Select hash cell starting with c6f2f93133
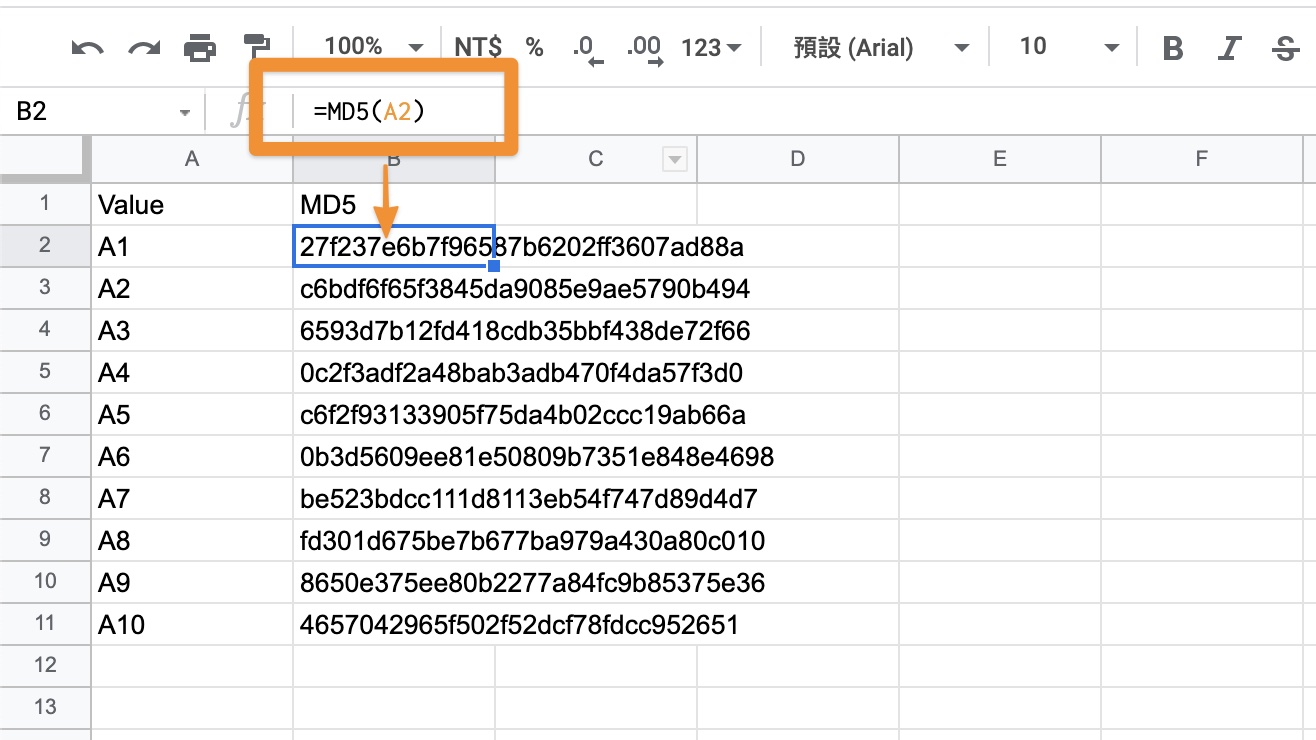This screenshot has height=740, width=1316. coord(394,415)
